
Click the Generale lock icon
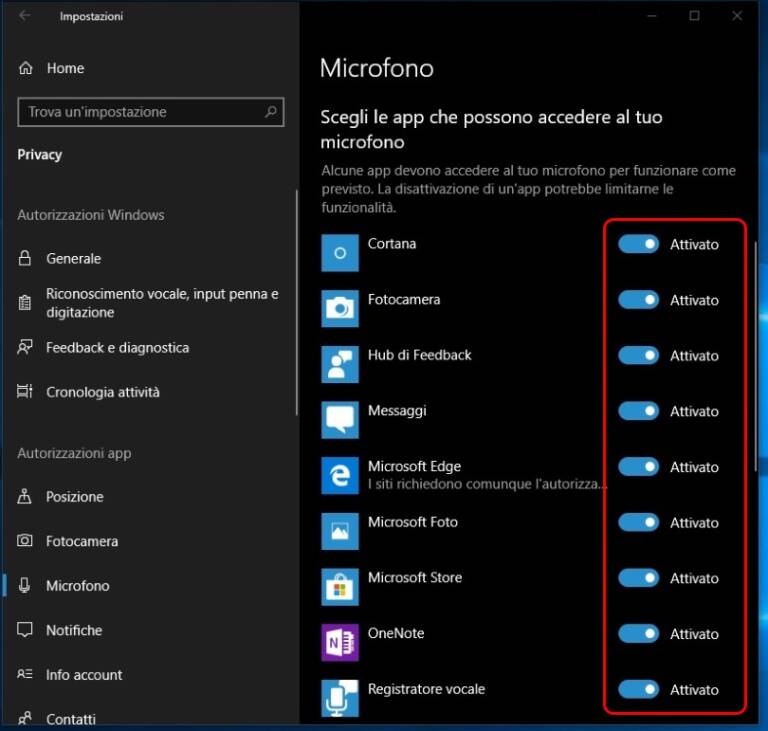coord(24,258)
